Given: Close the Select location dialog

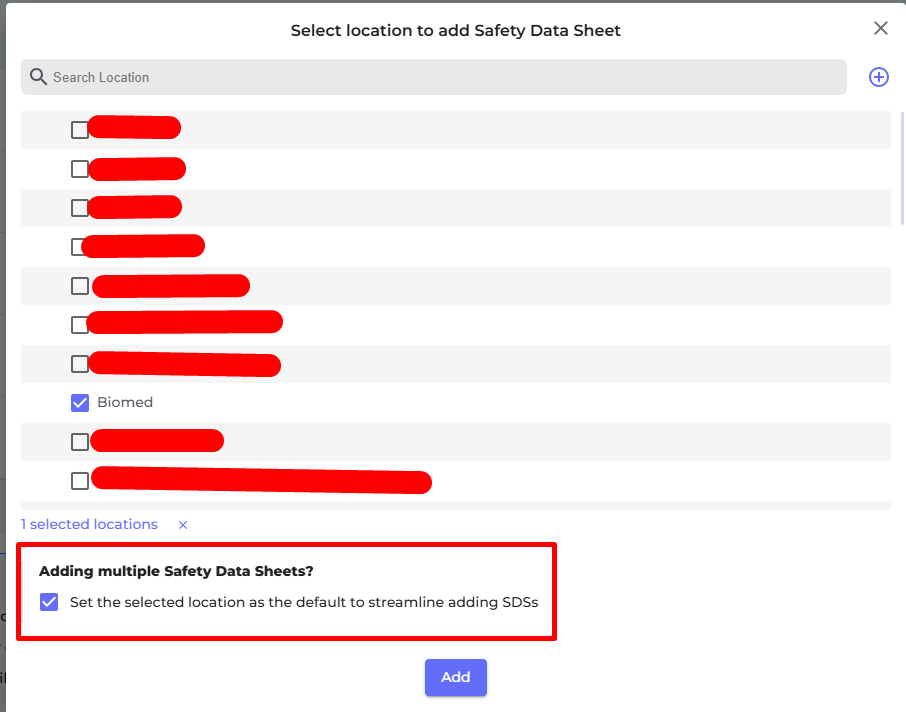Looking at the screenshot, I should pos(881,28).
